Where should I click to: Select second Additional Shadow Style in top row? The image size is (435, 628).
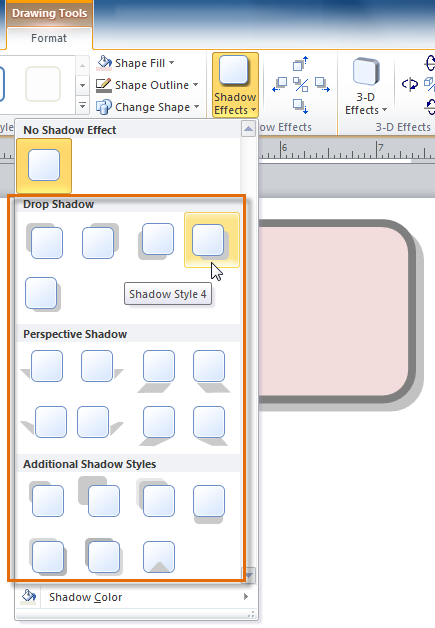(99, 497)
